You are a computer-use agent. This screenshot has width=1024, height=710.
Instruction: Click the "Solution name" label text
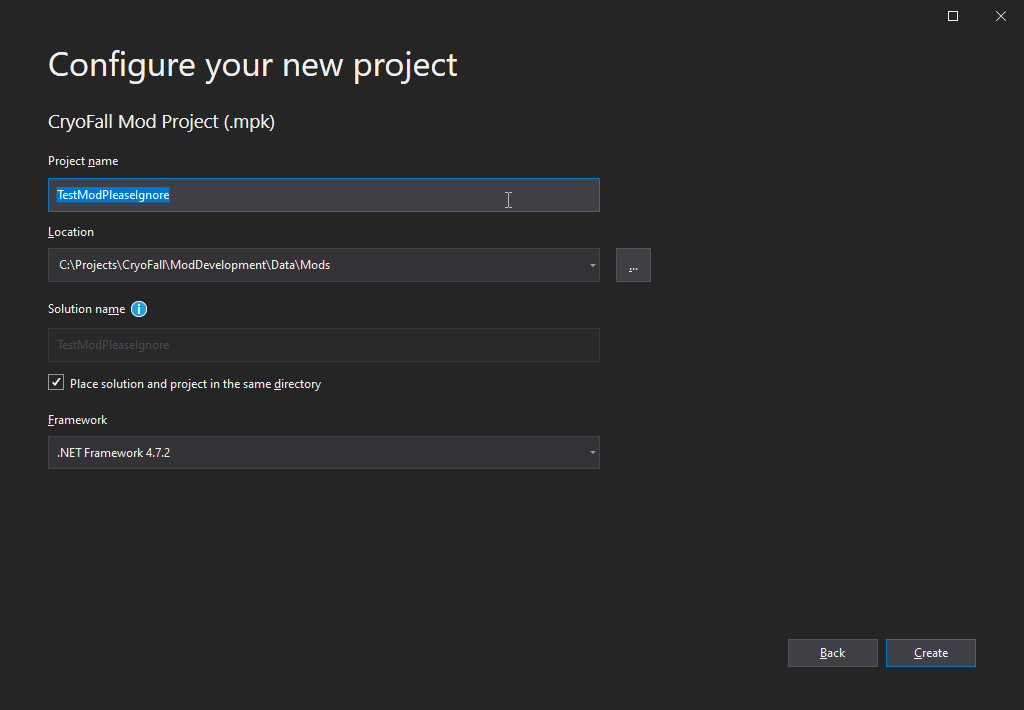pos(87,309)
